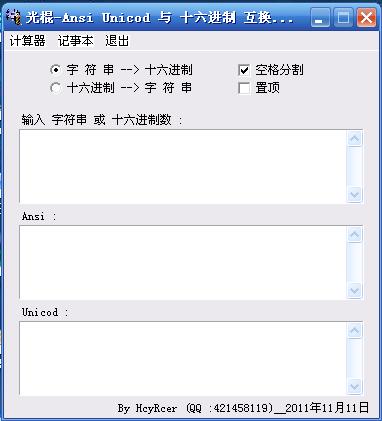Open the 计算器 menu item
Image resolution: width=382 pixels, height=421 pixels.
pos(27,41)
